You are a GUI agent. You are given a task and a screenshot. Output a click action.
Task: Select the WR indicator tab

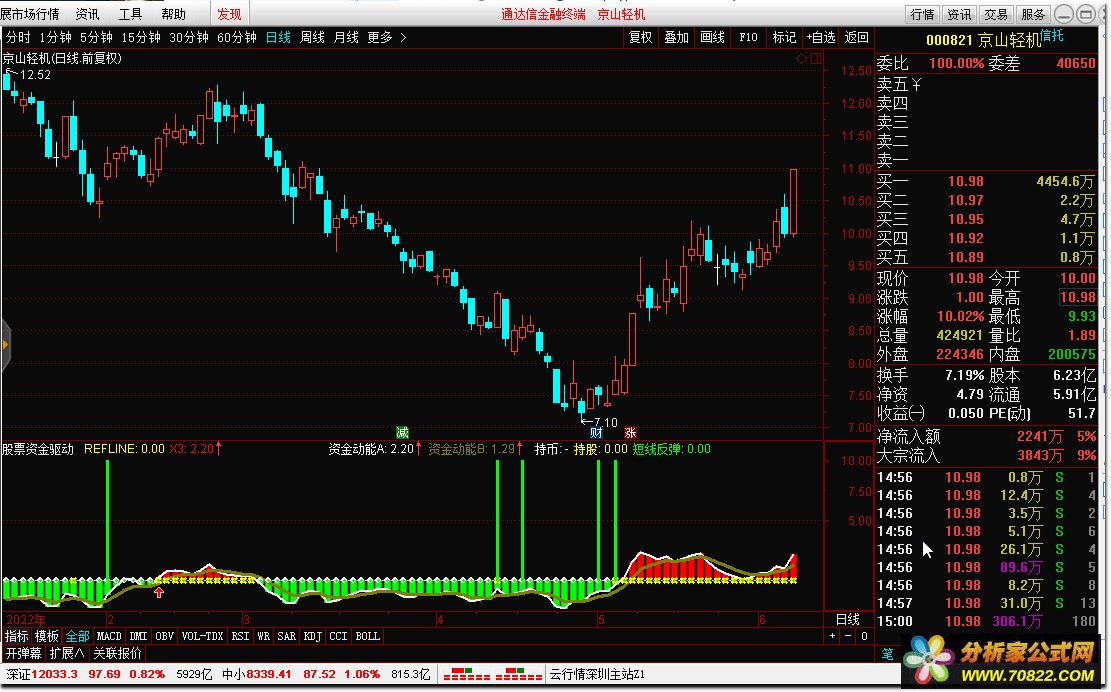click(264, 636)
